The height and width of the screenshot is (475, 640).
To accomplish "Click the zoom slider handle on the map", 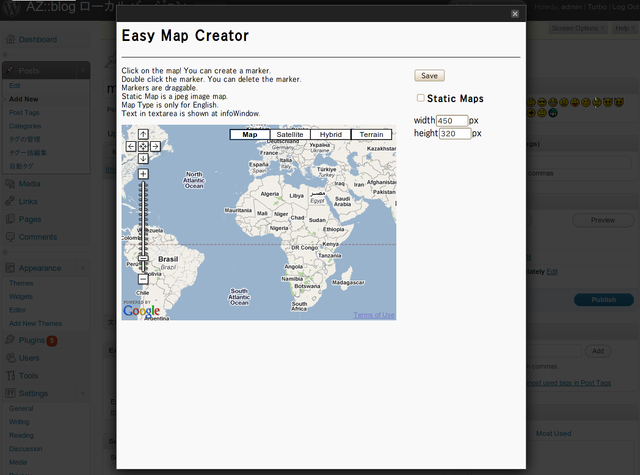I will [143, 258].
